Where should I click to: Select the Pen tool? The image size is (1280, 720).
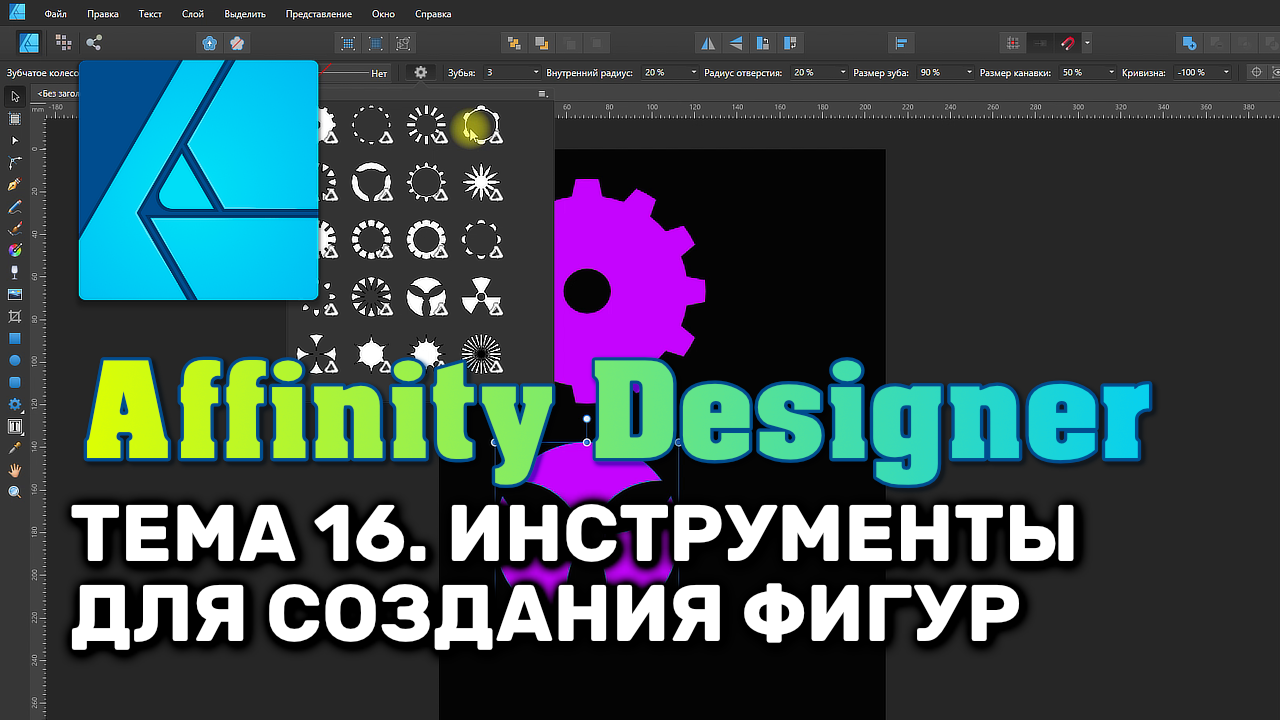[15, 185]
